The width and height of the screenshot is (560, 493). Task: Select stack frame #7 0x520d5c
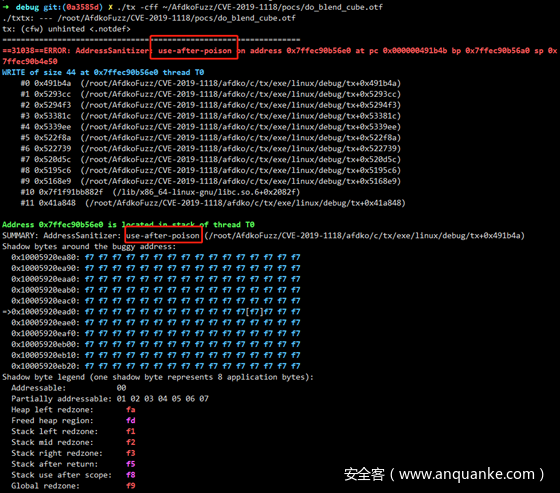[211, 160]
